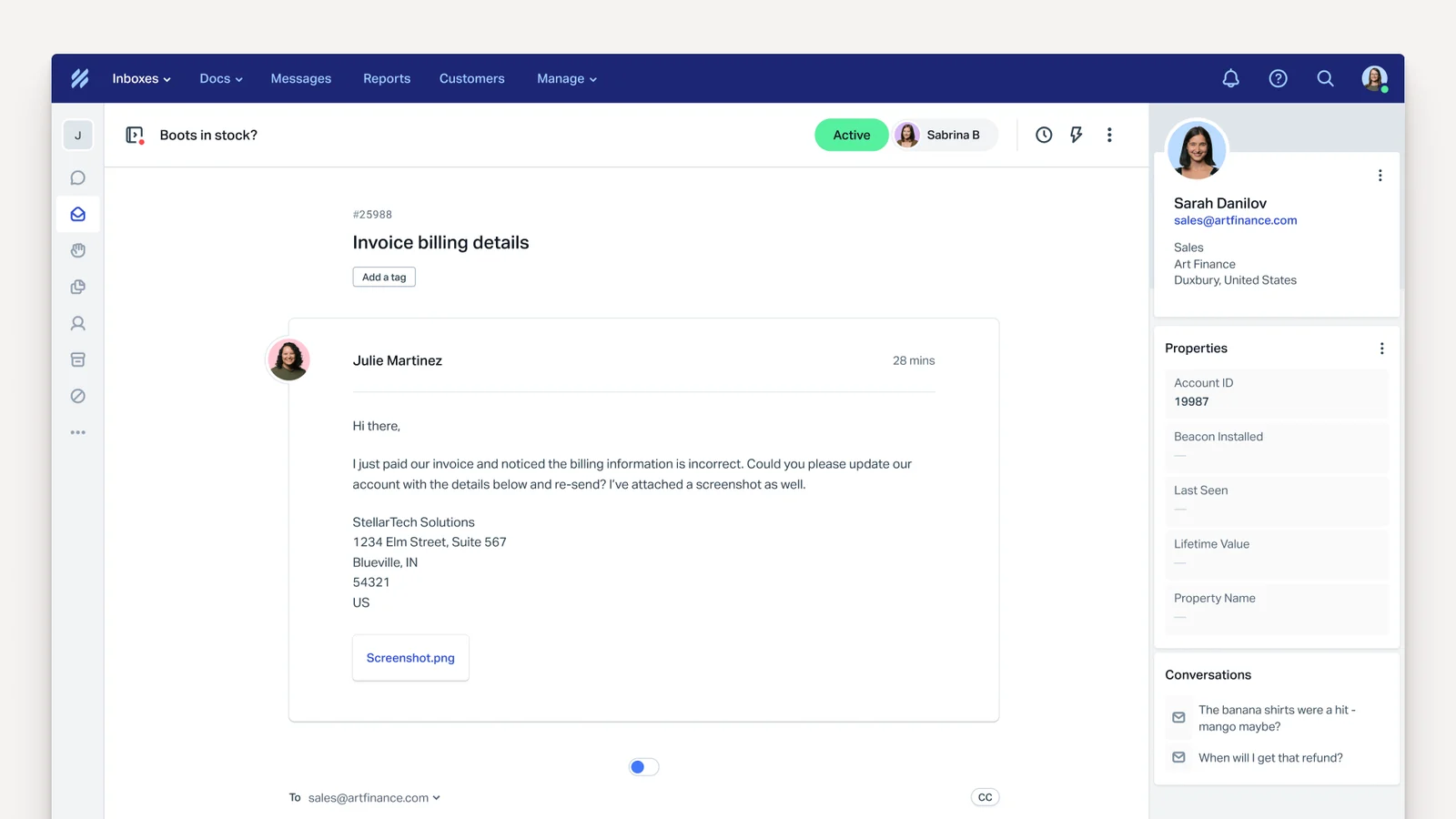Open the archive icon in the sidebar
This screenshot has width=1456, height=819.
78,359
